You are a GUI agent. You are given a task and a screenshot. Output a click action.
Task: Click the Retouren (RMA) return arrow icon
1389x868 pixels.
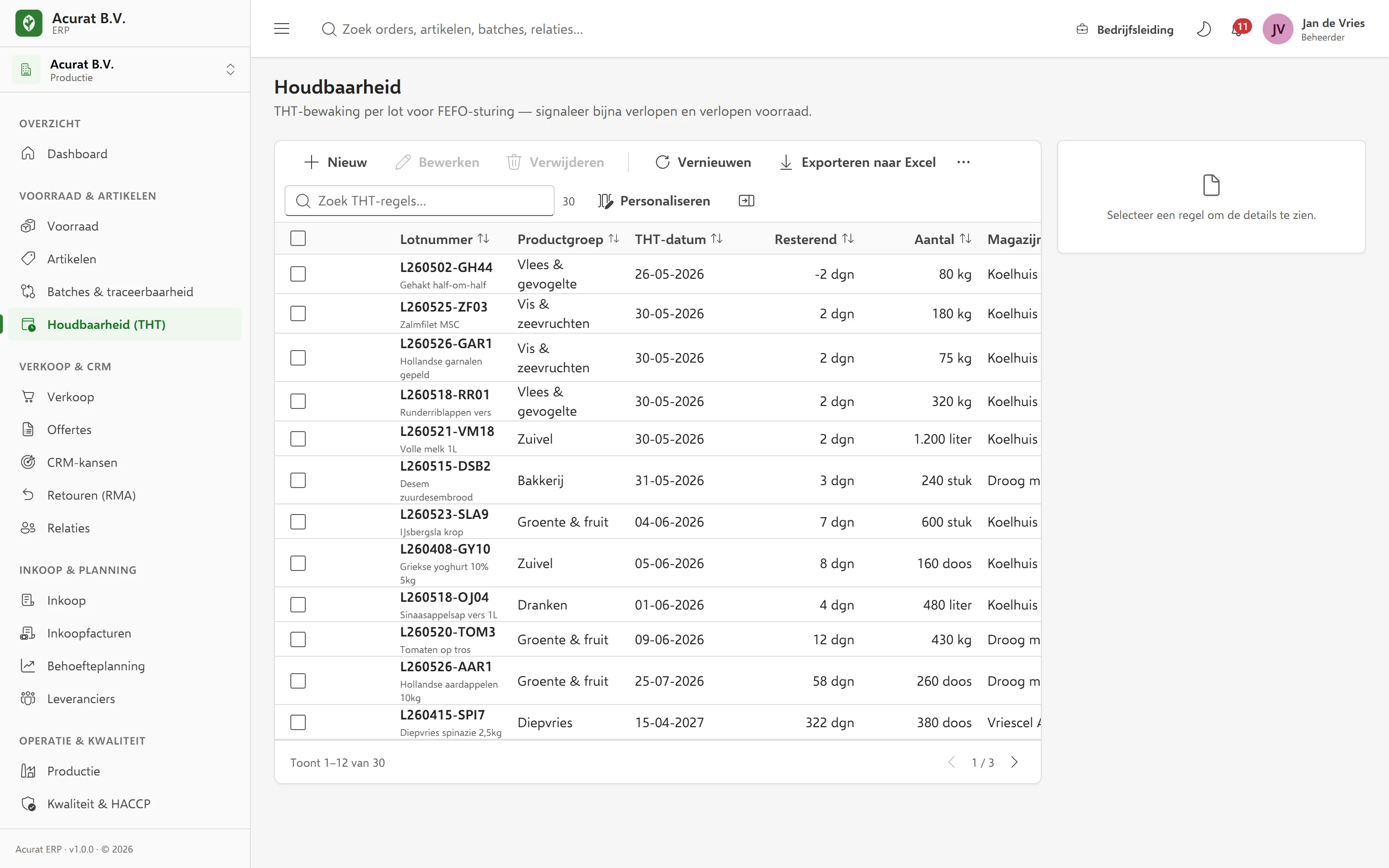[x=28, y=494]
